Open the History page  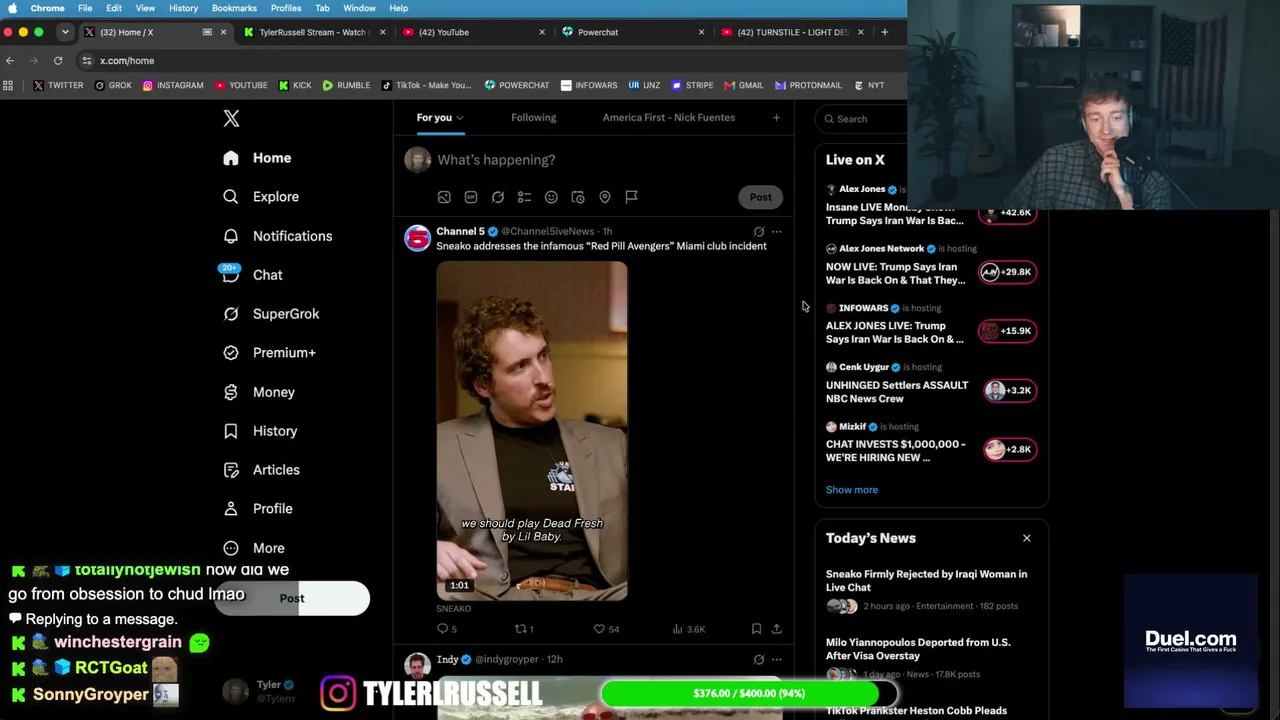260,431
